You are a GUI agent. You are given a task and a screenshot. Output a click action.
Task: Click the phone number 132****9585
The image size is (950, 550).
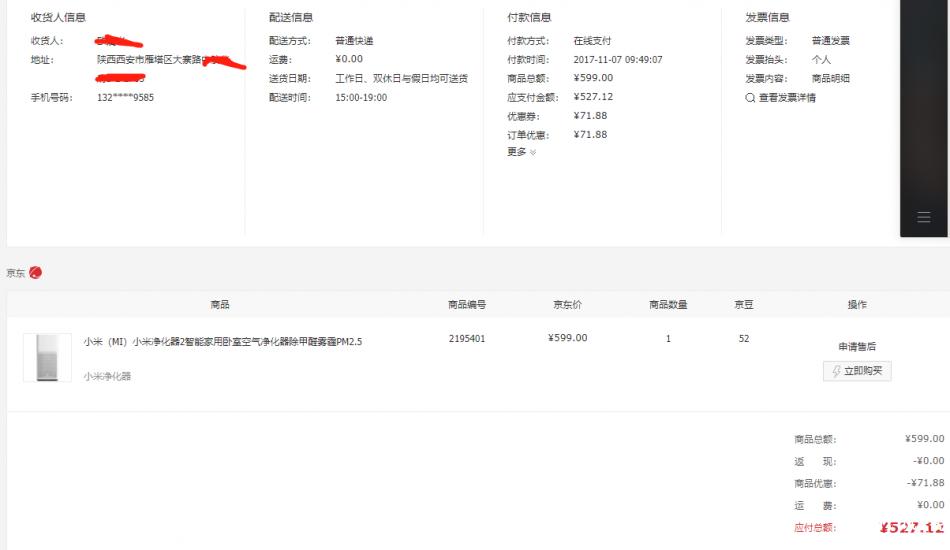(125, 98)
